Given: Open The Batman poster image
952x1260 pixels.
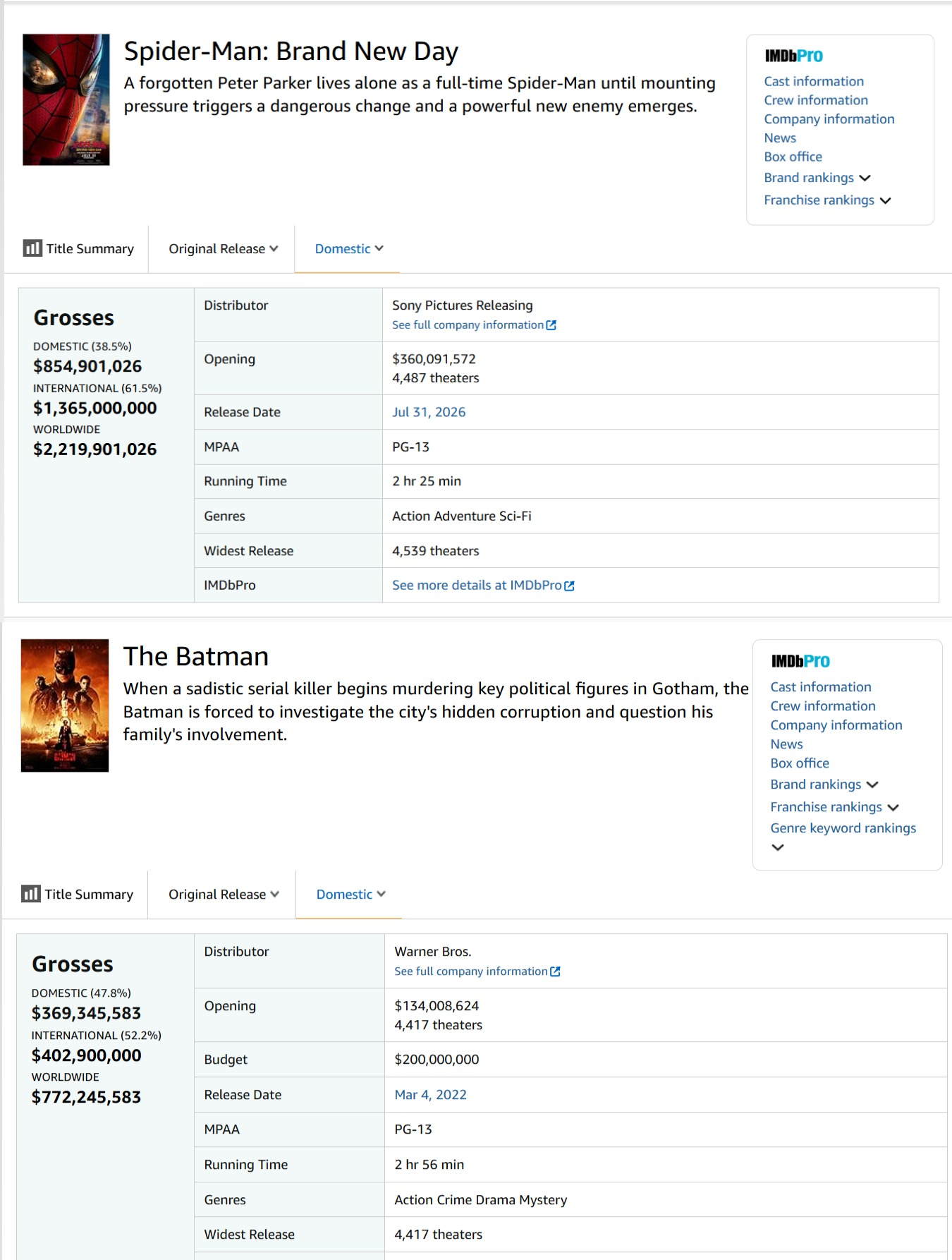Looking at the screenshot, I should 65,705.
